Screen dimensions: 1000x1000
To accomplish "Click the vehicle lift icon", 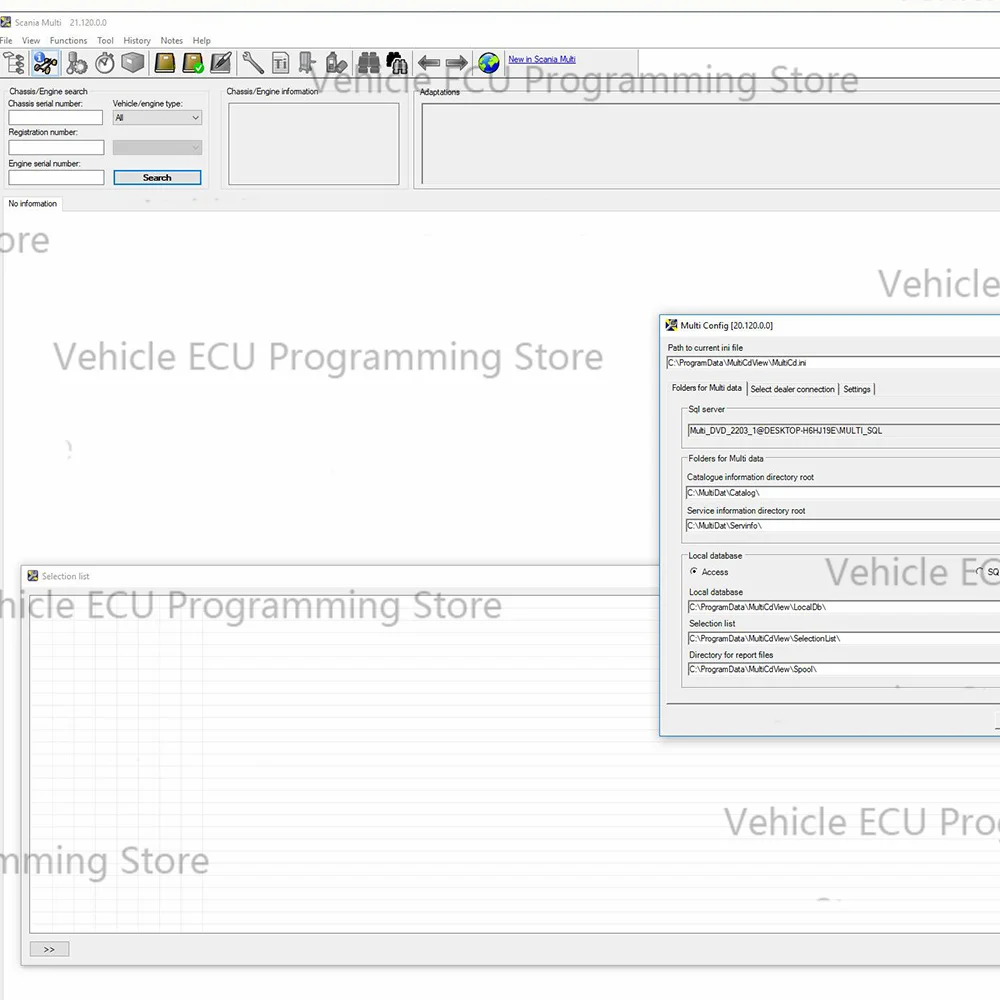I will click(307, 63).
